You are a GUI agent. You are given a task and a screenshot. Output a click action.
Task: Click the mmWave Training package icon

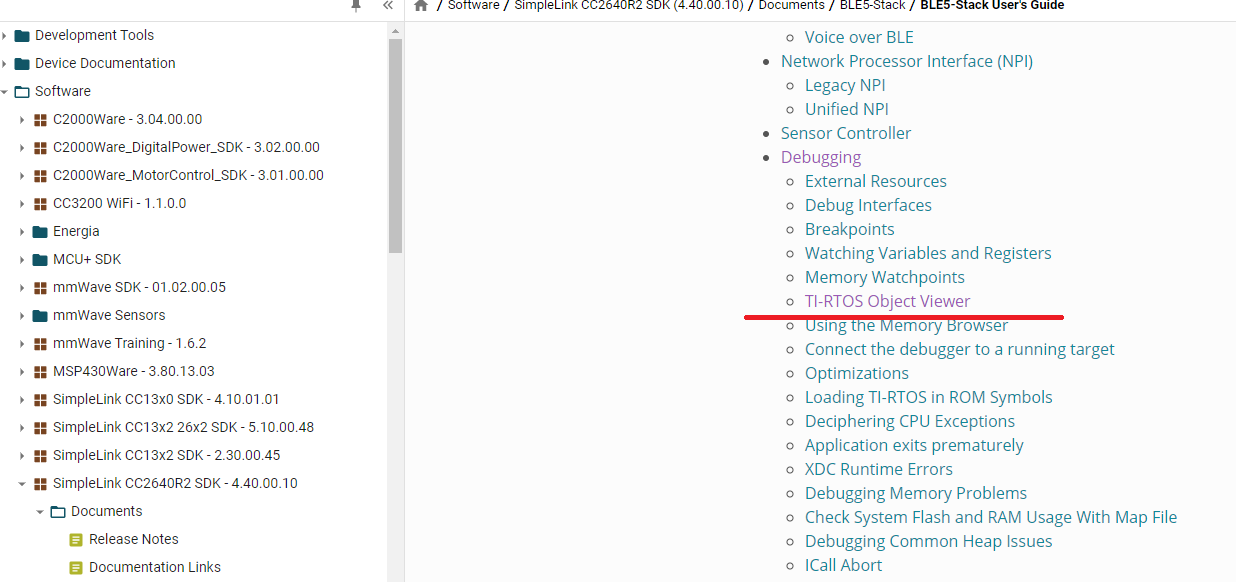40,343
